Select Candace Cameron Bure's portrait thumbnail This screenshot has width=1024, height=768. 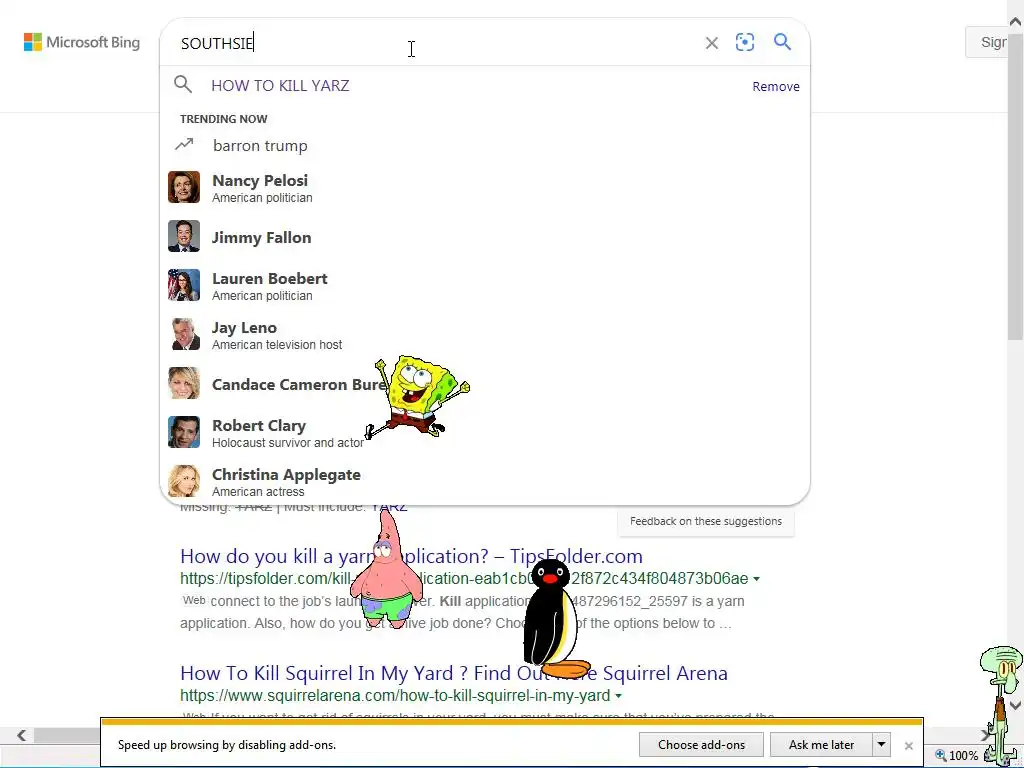(x=184, y=383)
